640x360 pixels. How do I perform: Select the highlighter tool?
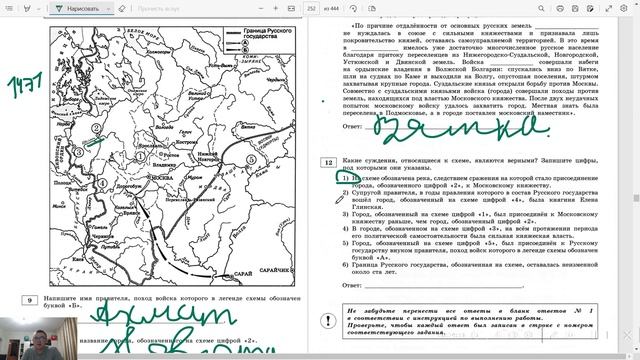click(x=27, y=8)
